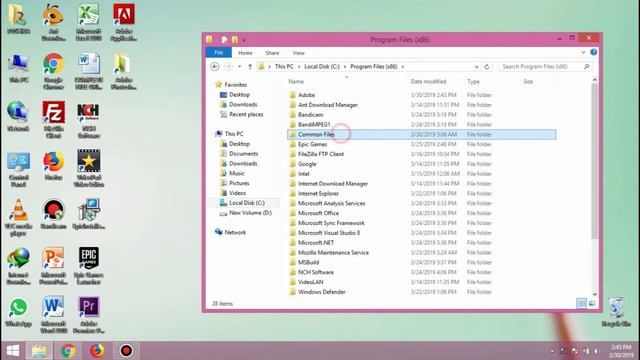The width and height of the screenshot is (640, 360).
Task: Open the Home ribbon tab
Action: tap(245, 53)
